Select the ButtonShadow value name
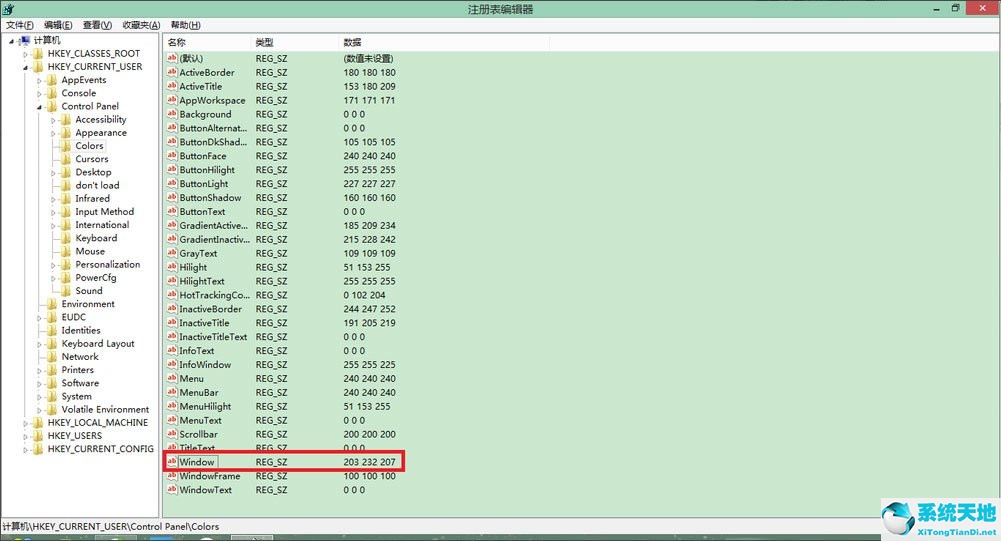The height and width of the screenshot is (541, 1001). (210, 197)
